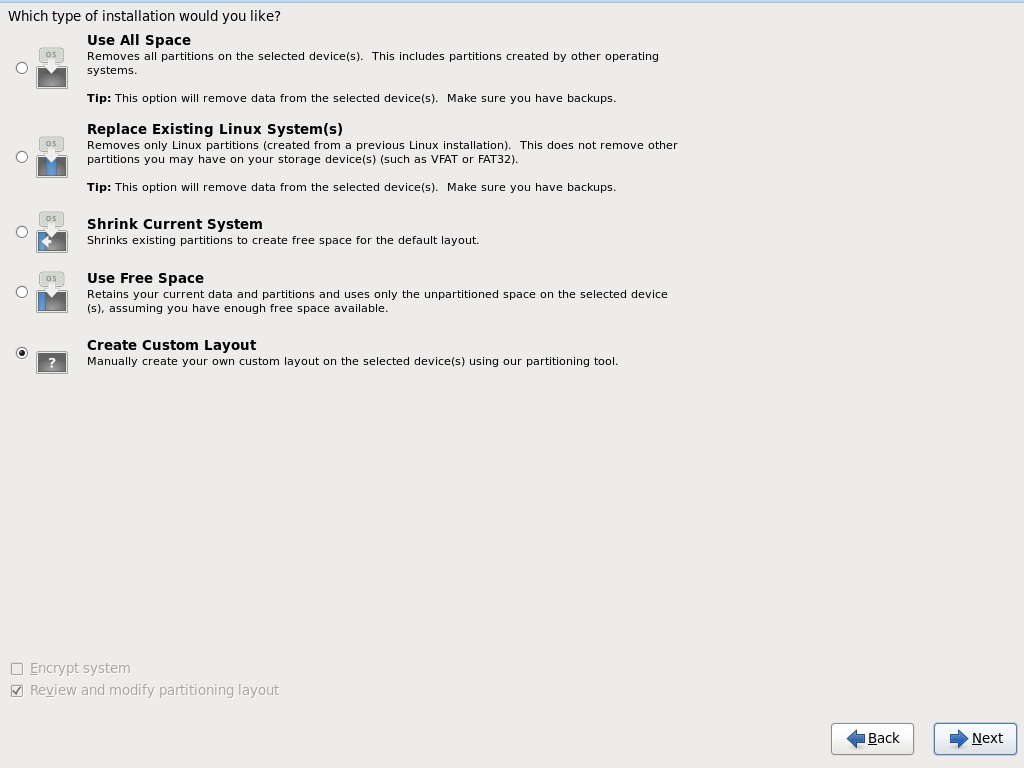Click the blue arrow on Next button
This screenshot has height=768, width=1024.
point(959,739)
